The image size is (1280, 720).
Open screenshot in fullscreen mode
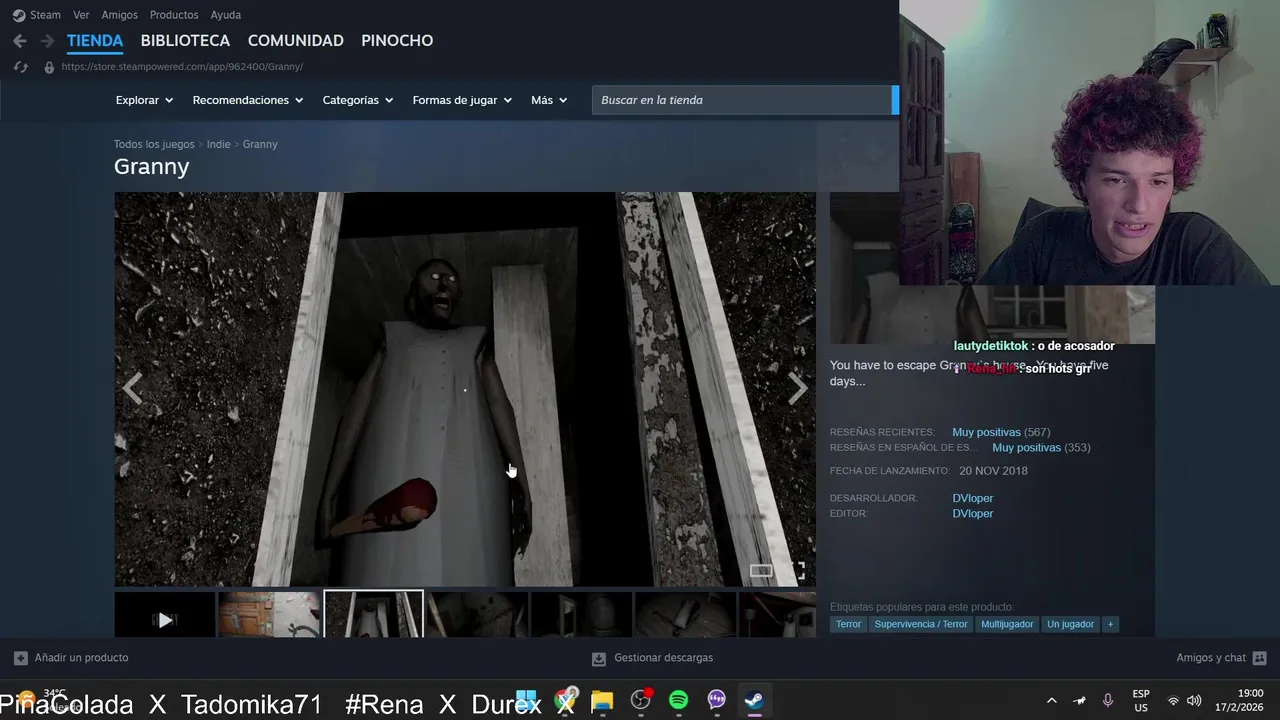797,571
